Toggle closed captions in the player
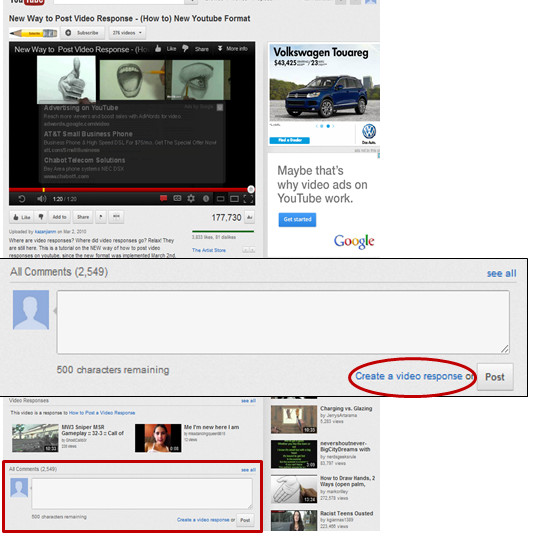This screenshot has height=539, width=537. pyautogui.click(x=177, y=198)
